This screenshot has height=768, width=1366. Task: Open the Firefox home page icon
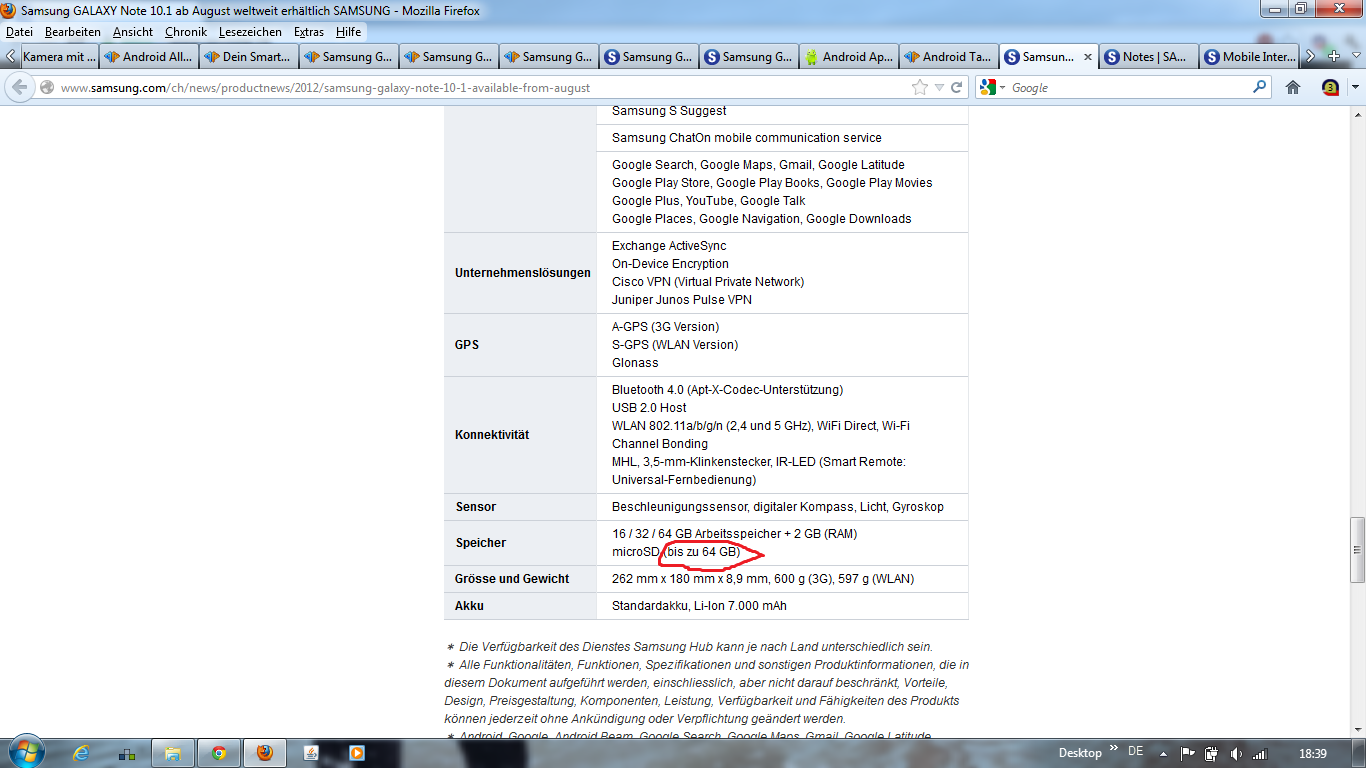point(1293,87)
